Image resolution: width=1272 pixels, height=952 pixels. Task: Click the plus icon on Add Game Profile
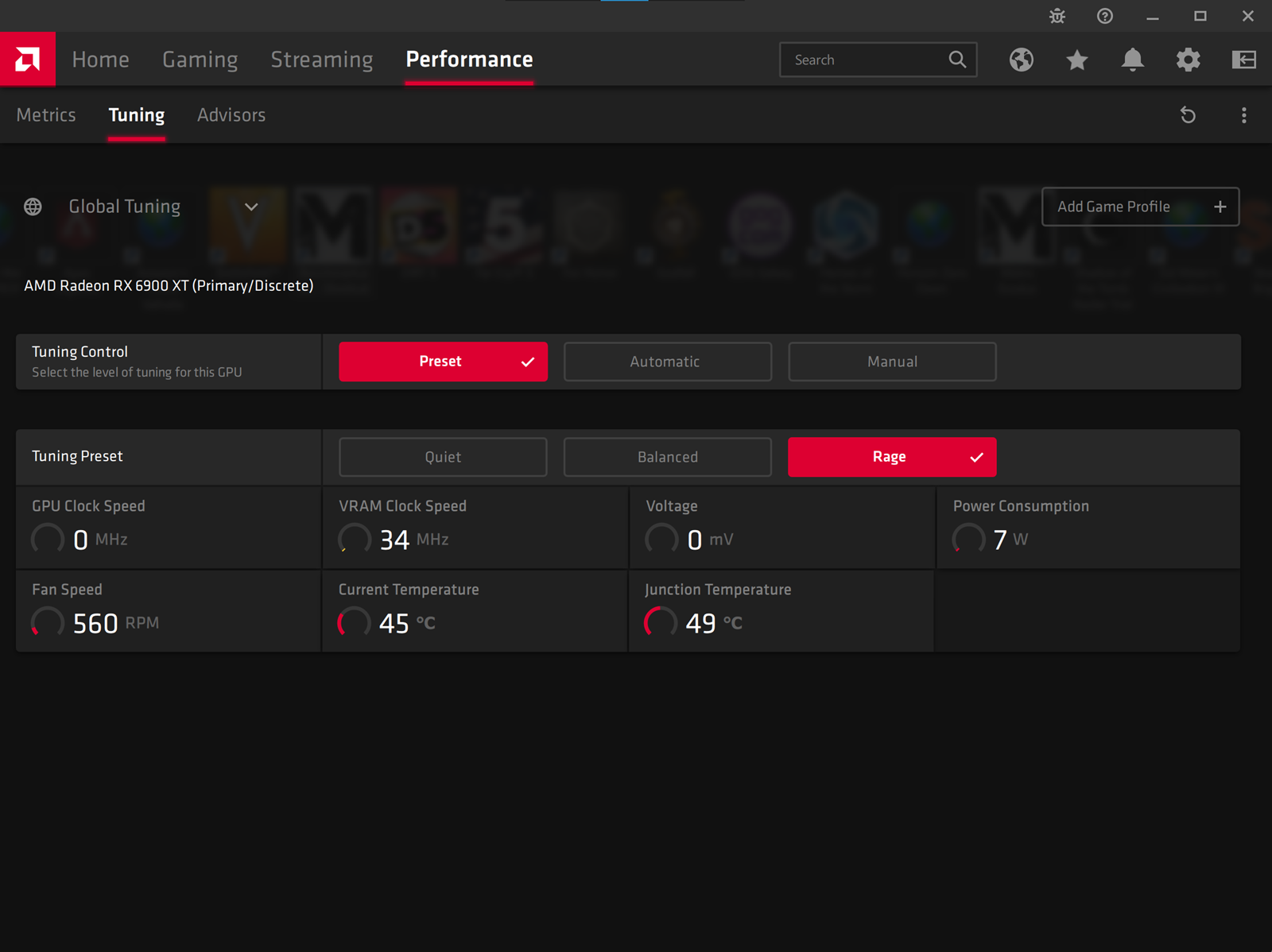pyautogui.click(x=1220, y=207)
